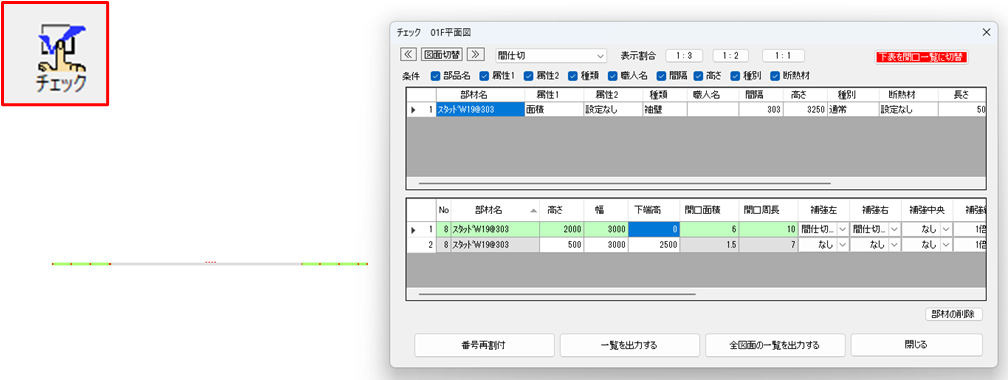Select ｽﾀｯﾄﾞW19@303 cell in upper table

480,109
